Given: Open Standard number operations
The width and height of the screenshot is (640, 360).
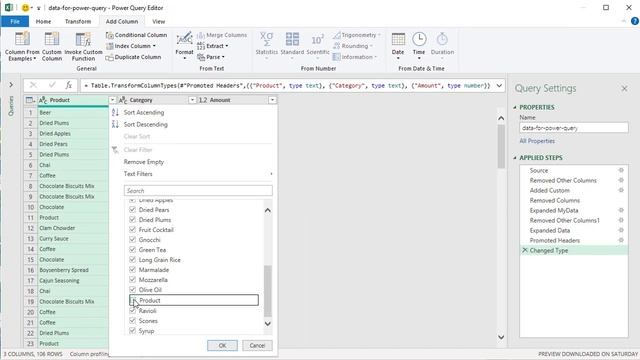Looking at the screenshot, I should [x=292, y=46].
